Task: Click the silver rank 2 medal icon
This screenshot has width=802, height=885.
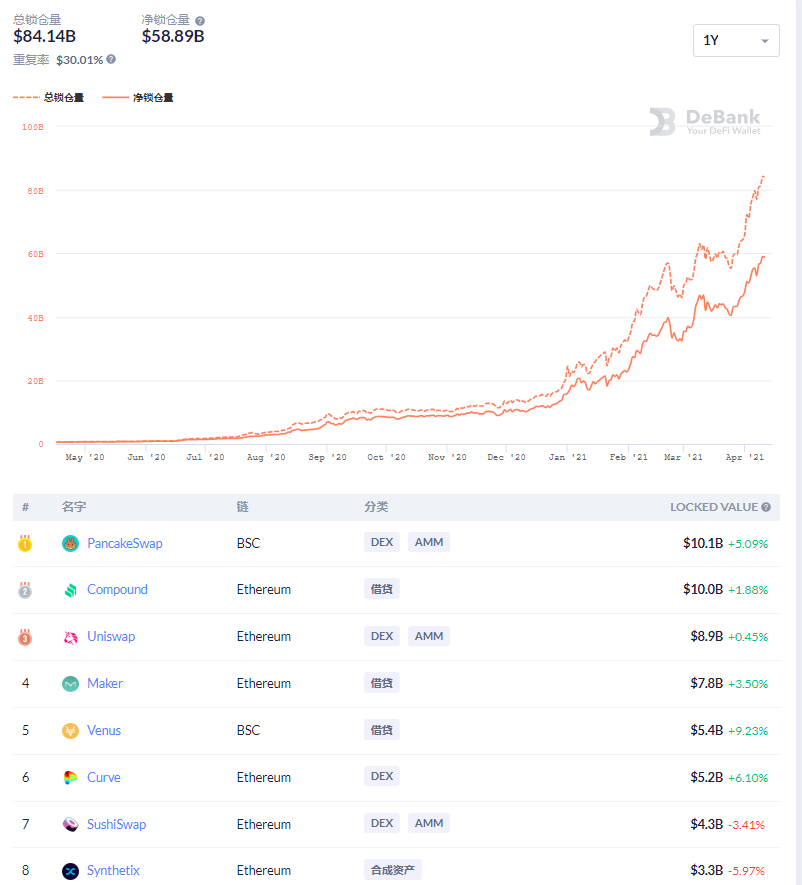Action: tap(25, 590)
